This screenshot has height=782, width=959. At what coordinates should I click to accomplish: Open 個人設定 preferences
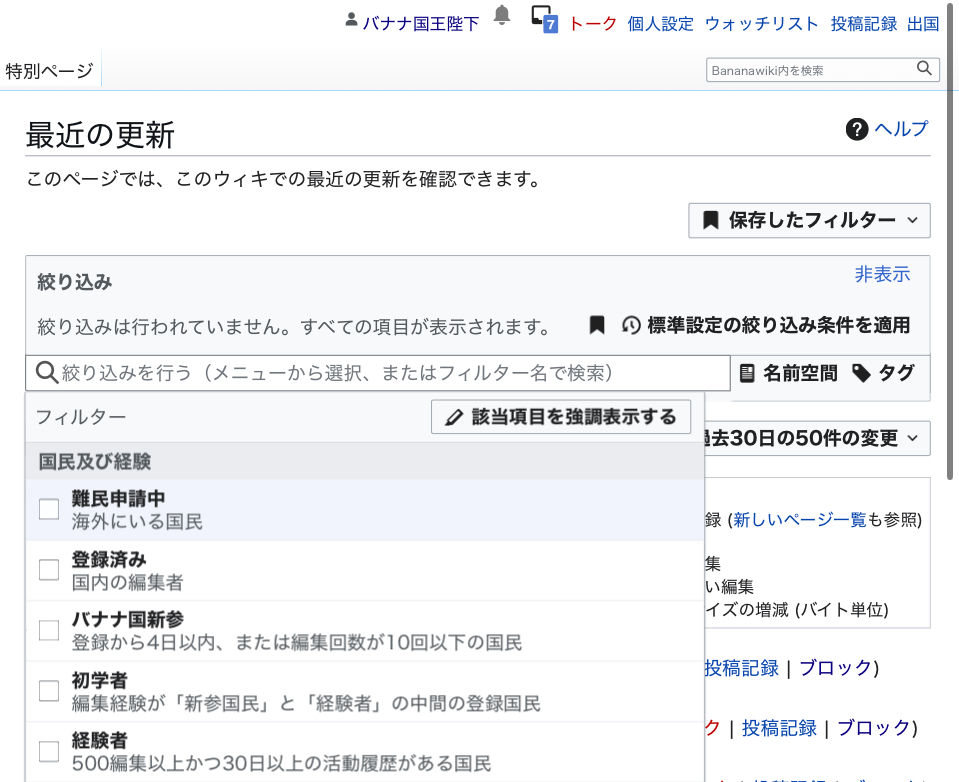point(661,24)
